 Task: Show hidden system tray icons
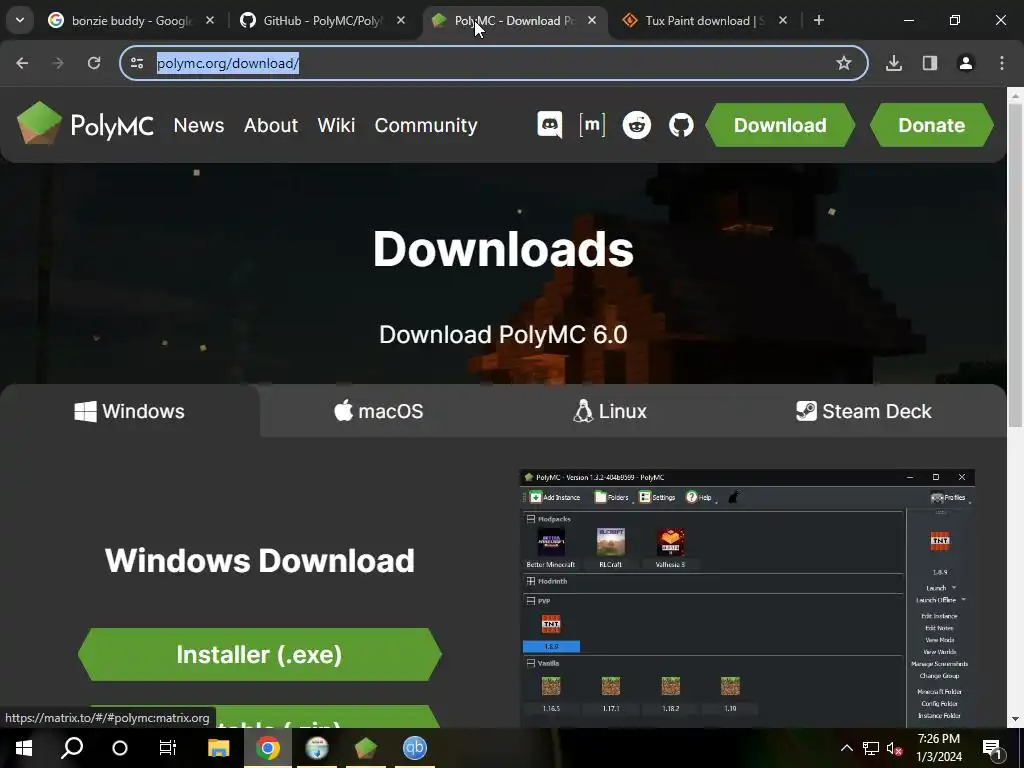point(846,748)
